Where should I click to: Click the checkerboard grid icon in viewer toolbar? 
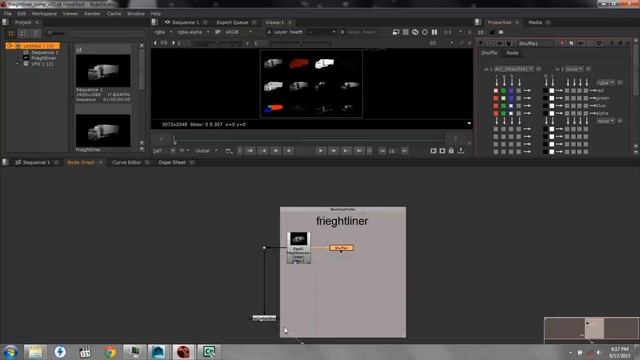pyautogui.click(x=405, y=32)
